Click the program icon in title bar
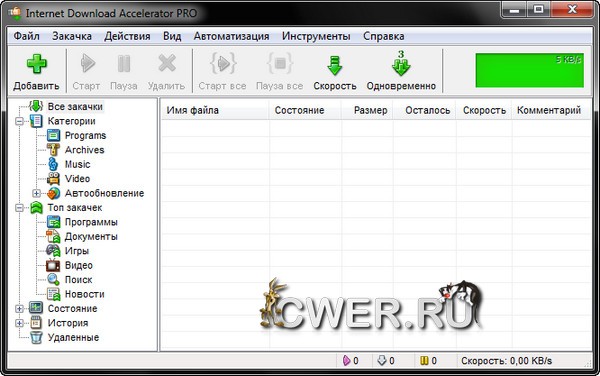 coord(15,13)
